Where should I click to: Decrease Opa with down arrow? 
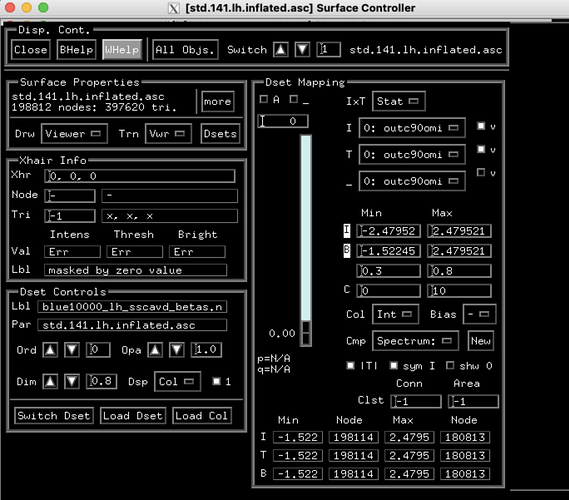pyautogui.click(x=177, y=350)
